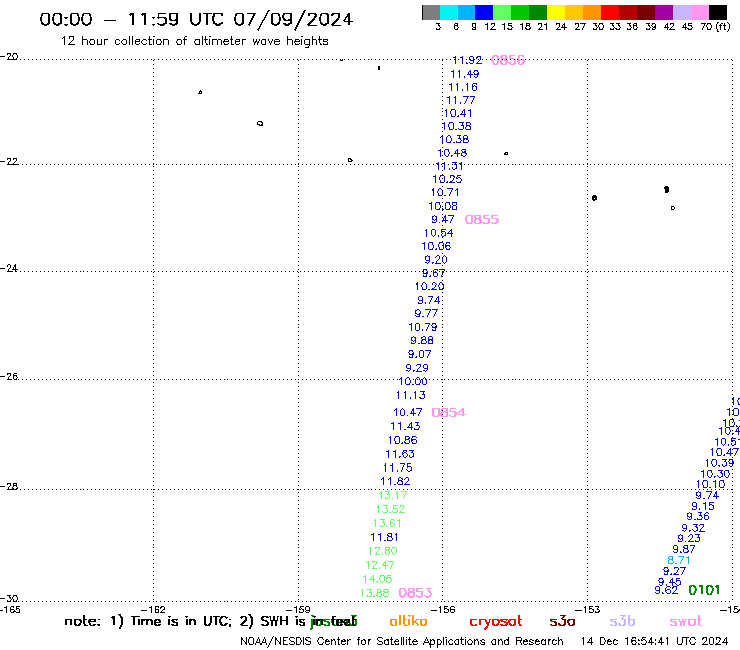Click the wave height value 10.41

click(458, 113)
